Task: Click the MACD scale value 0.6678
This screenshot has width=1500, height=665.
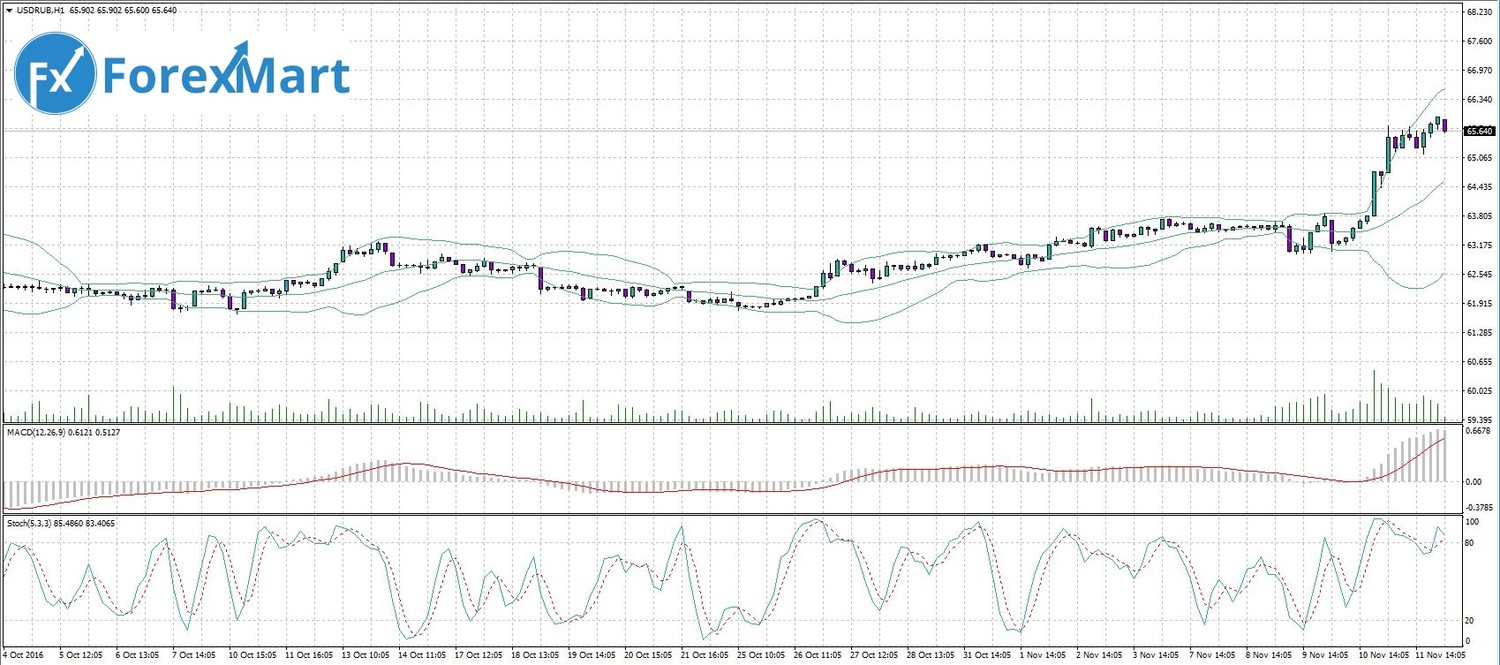Action: 1477,431
